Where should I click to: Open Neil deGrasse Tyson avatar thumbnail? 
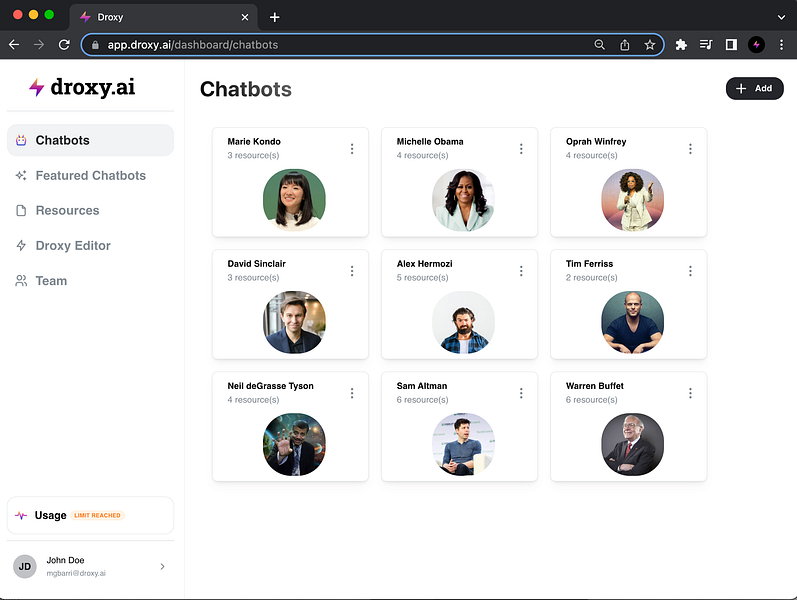pos(294,444)
